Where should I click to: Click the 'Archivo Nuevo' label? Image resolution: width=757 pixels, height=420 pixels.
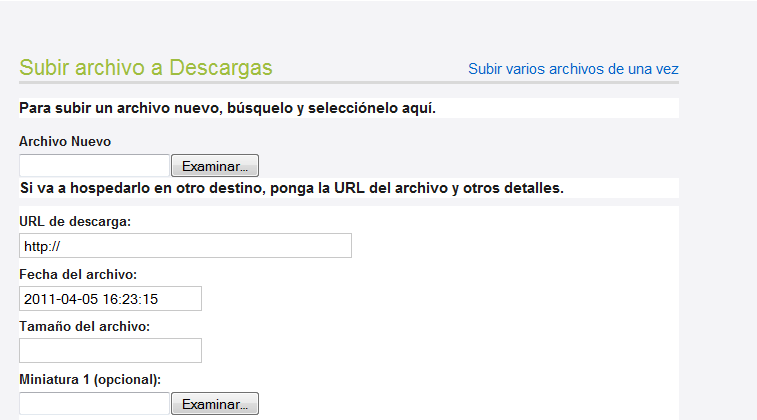click(x=65, y=141)
